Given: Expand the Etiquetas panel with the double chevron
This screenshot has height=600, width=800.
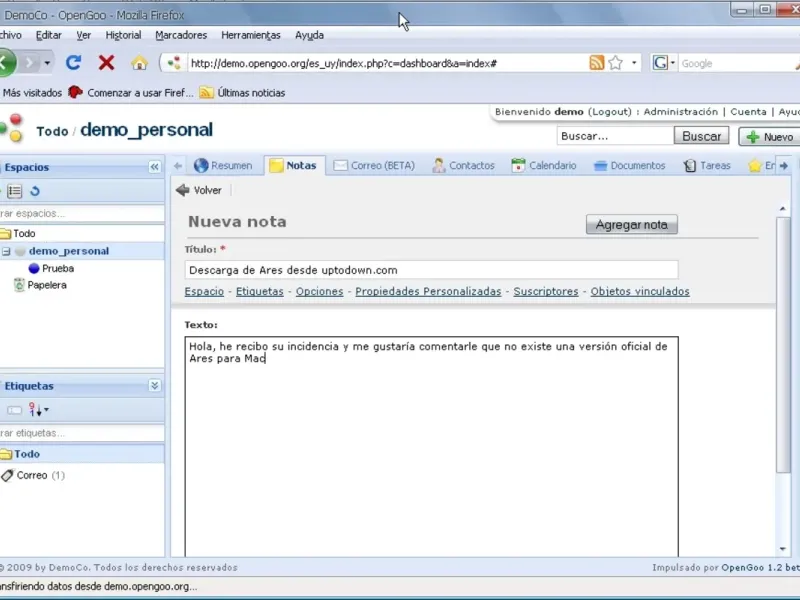Looking at the screenshot, I should 155,385.
